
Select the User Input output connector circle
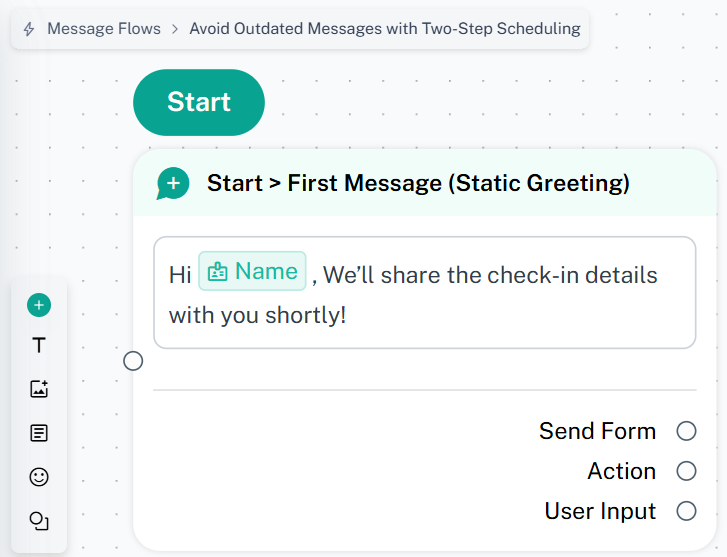[x=686, y=511]
